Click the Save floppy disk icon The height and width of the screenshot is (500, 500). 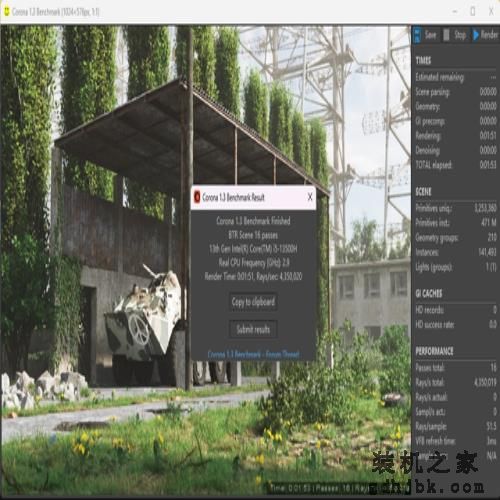[x=417, y=35]
